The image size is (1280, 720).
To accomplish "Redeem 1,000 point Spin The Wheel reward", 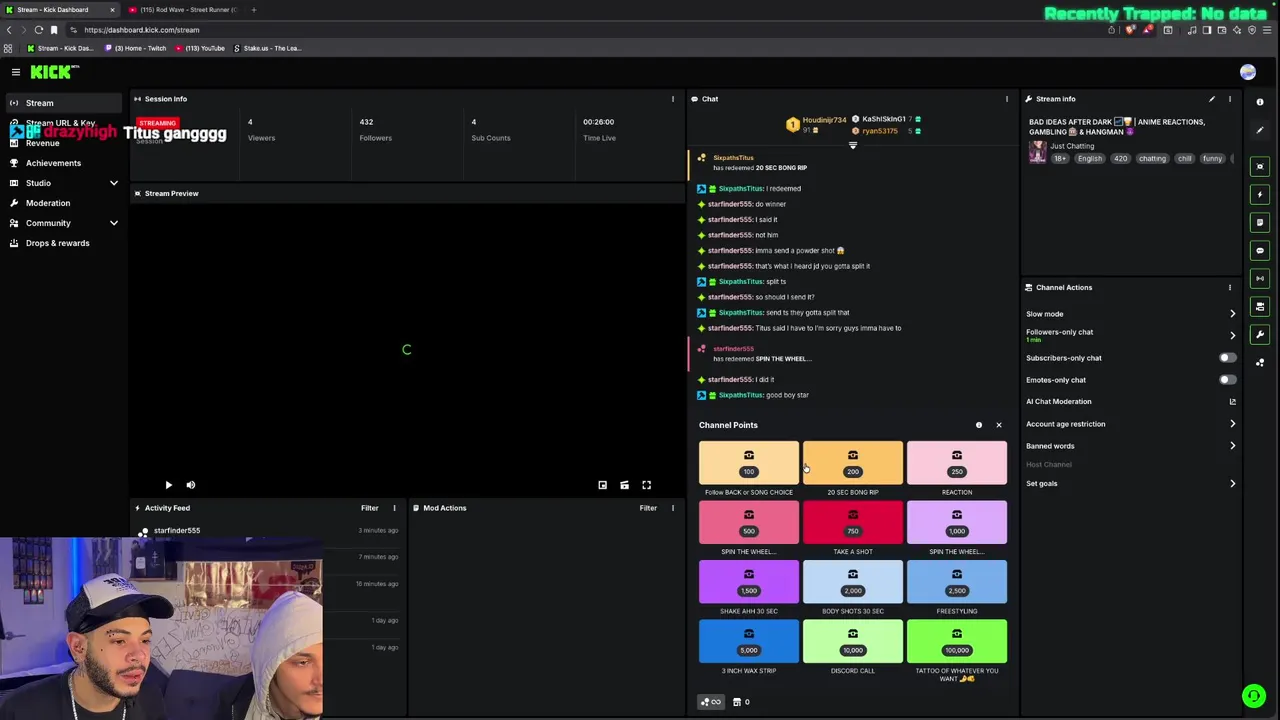I will click(x=957, y=522).
